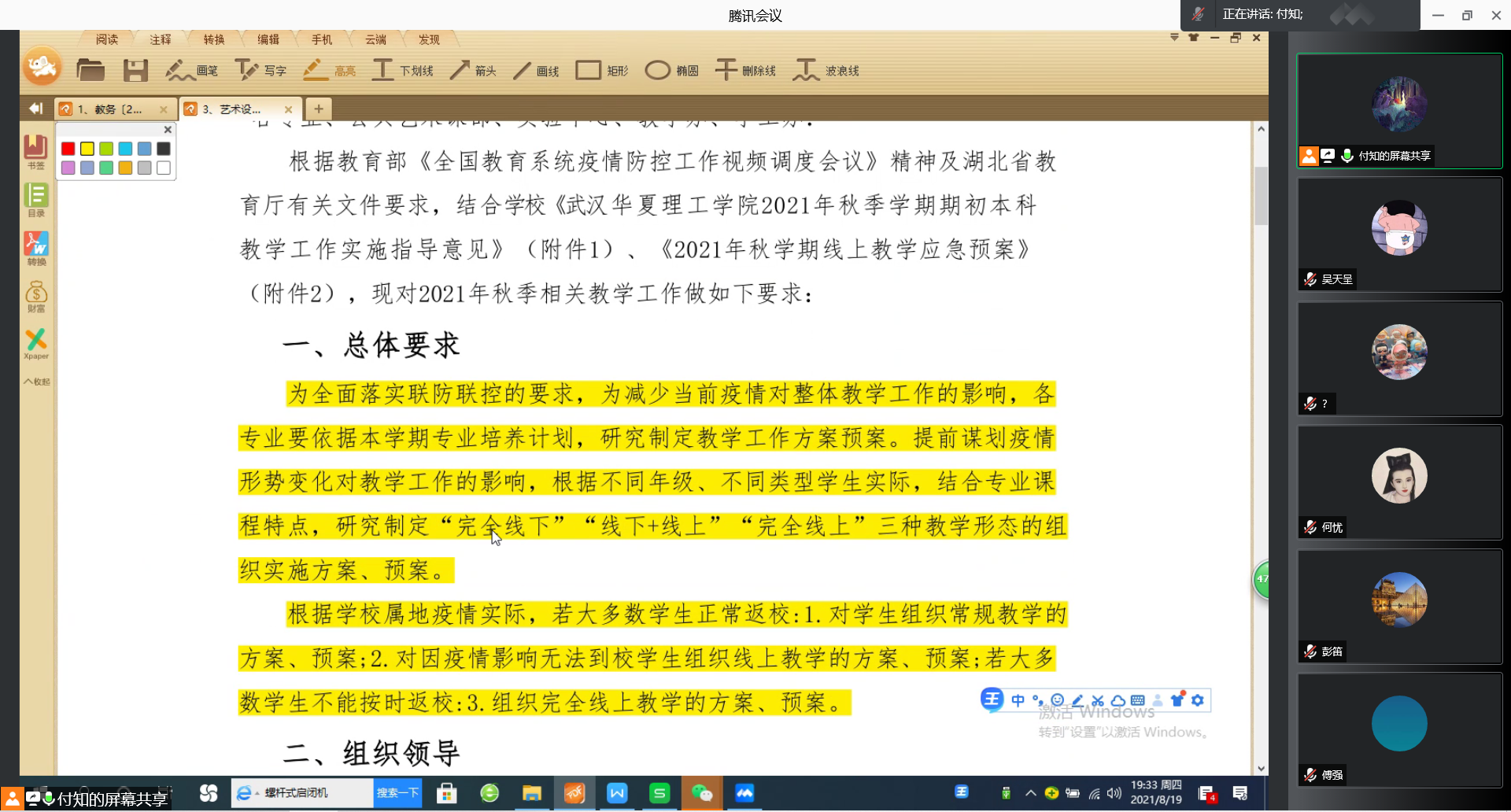Click the 删除线 strikethrough tool
The width and height of the screenshot is (1511, 812).
744,71
